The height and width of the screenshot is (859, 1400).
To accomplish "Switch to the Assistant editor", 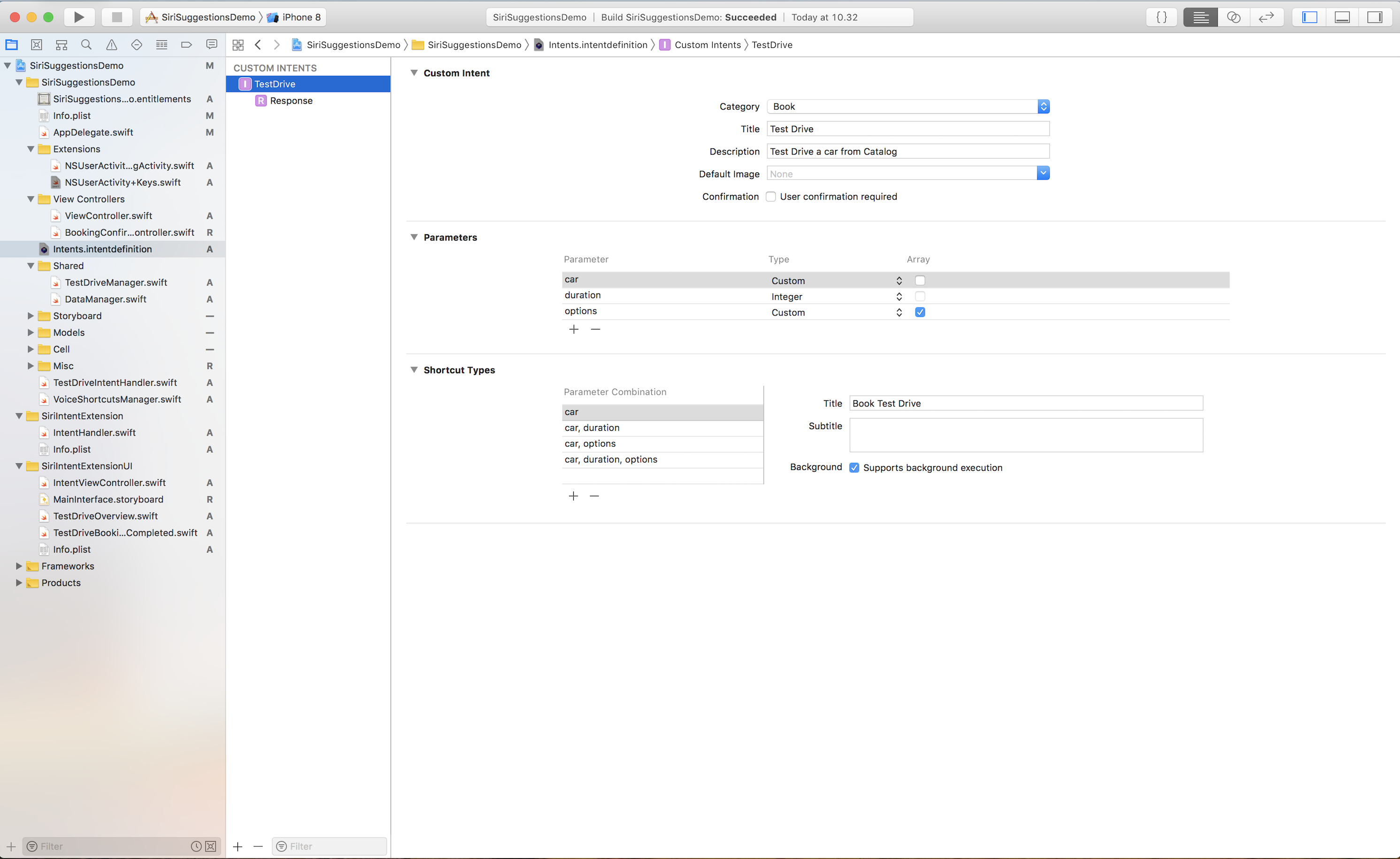I will coord(1233,17).
